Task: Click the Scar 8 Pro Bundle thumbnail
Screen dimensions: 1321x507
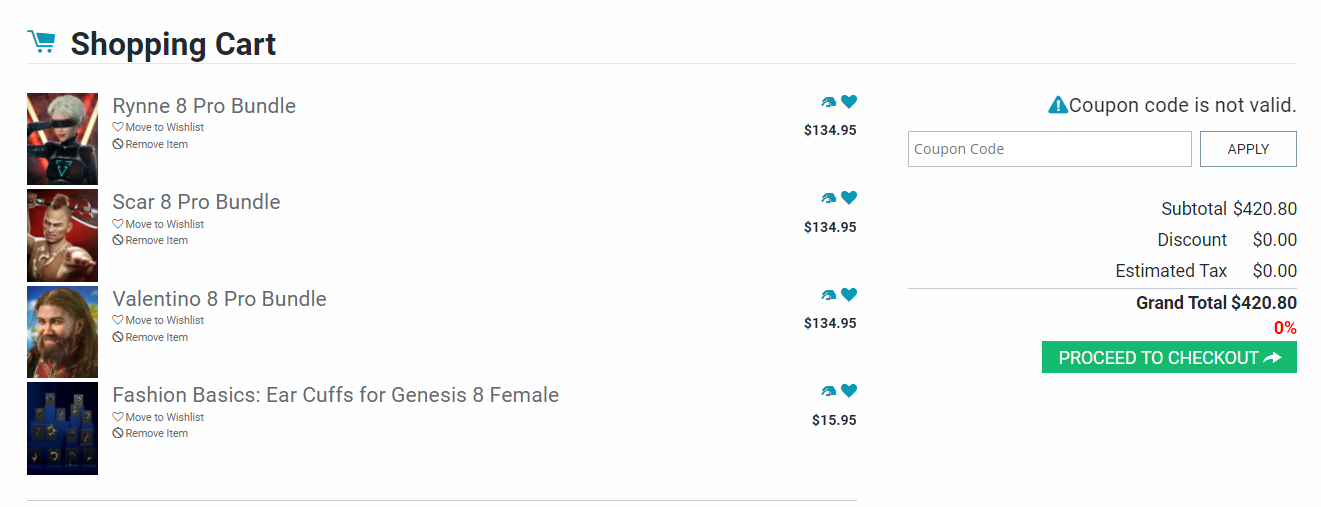Action: [x=62, y=235]
